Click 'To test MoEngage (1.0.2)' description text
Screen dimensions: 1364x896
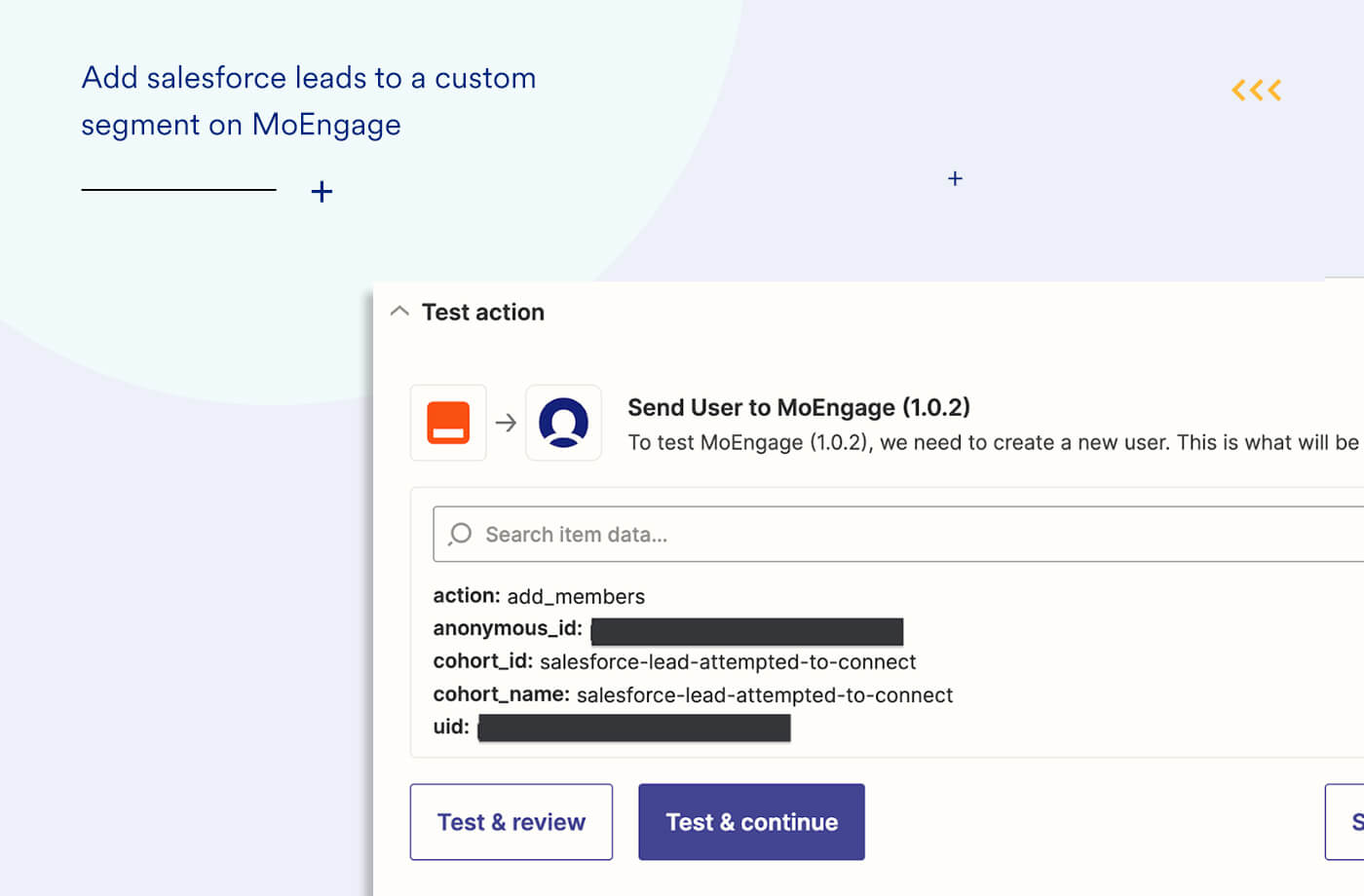click(994, 442)
